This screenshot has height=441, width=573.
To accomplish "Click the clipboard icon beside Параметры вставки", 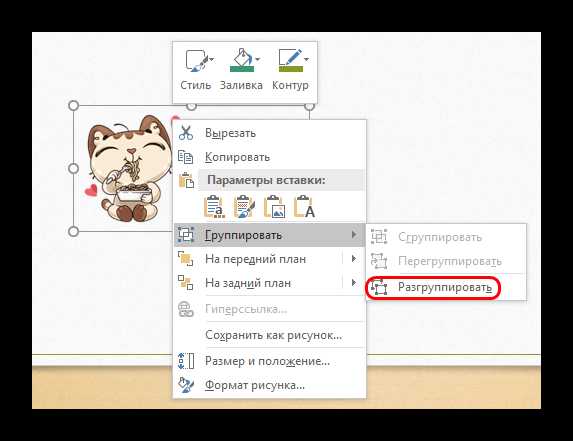I will tap(186, 180).
